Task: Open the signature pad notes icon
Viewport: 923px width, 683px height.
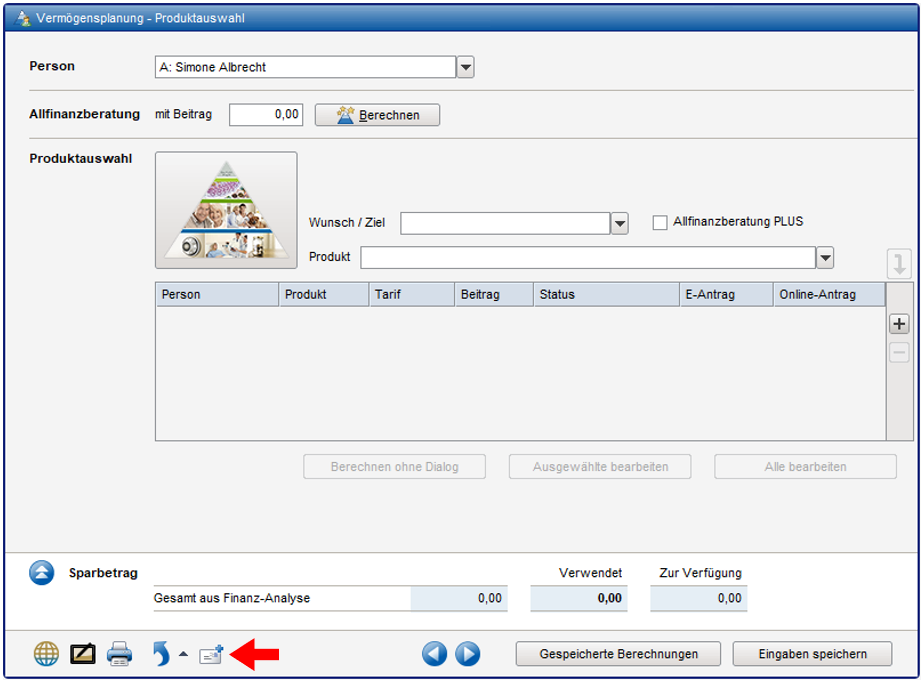Action: click(x=83, y=655)
